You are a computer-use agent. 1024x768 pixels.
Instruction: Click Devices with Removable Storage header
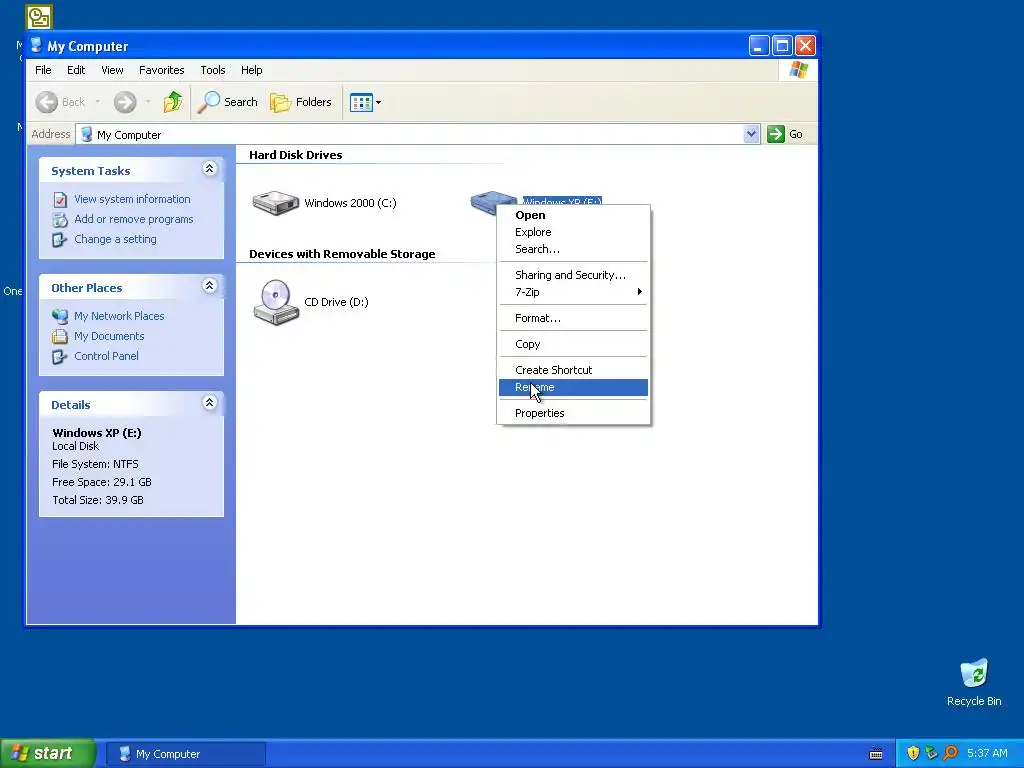[x=342, y=254]
